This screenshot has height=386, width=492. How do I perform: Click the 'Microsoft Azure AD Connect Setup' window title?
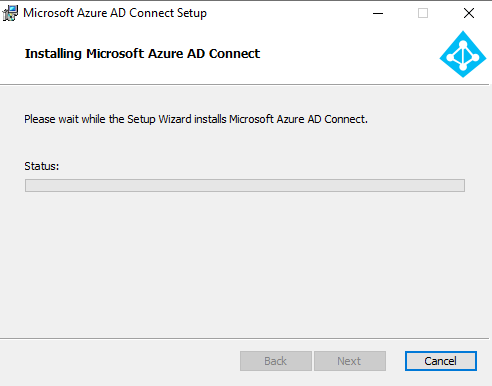115,13
